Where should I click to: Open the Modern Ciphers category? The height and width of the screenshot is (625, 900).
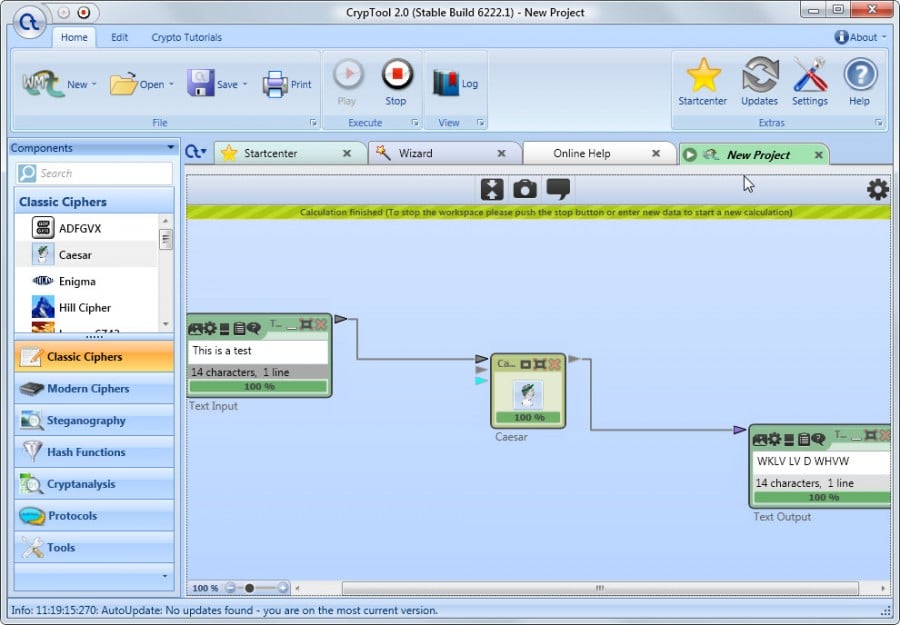point(89,388)
